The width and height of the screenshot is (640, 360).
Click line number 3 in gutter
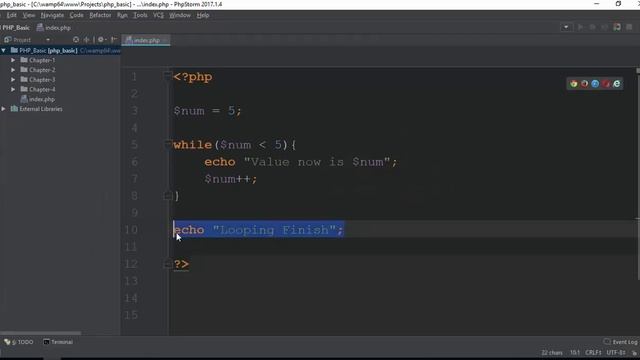134,111
